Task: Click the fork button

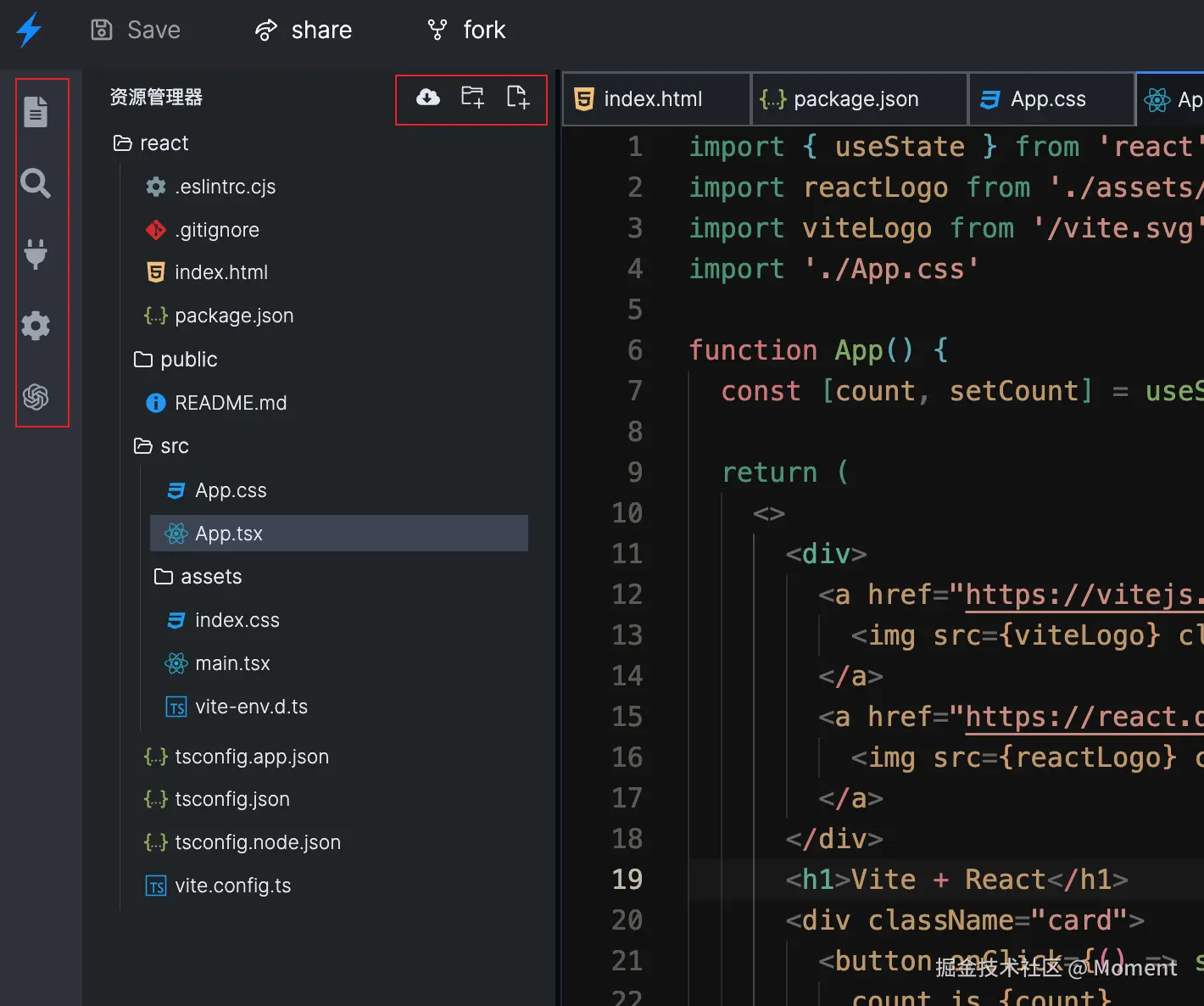Action: pyautogui.click(x=466, y=31)
